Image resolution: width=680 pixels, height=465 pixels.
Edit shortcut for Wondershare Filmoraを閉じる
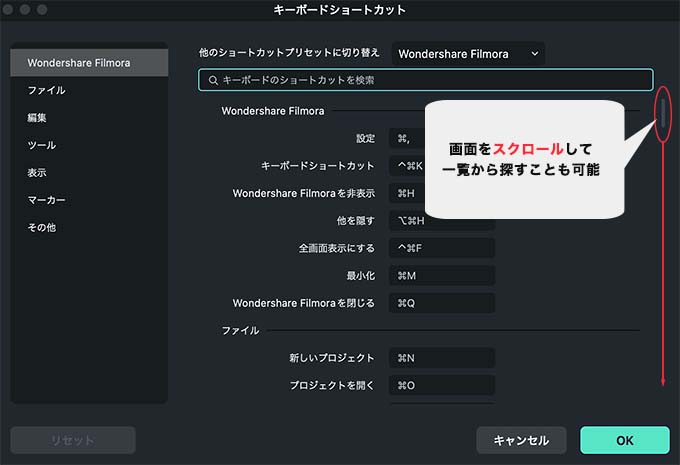point(442,303)
